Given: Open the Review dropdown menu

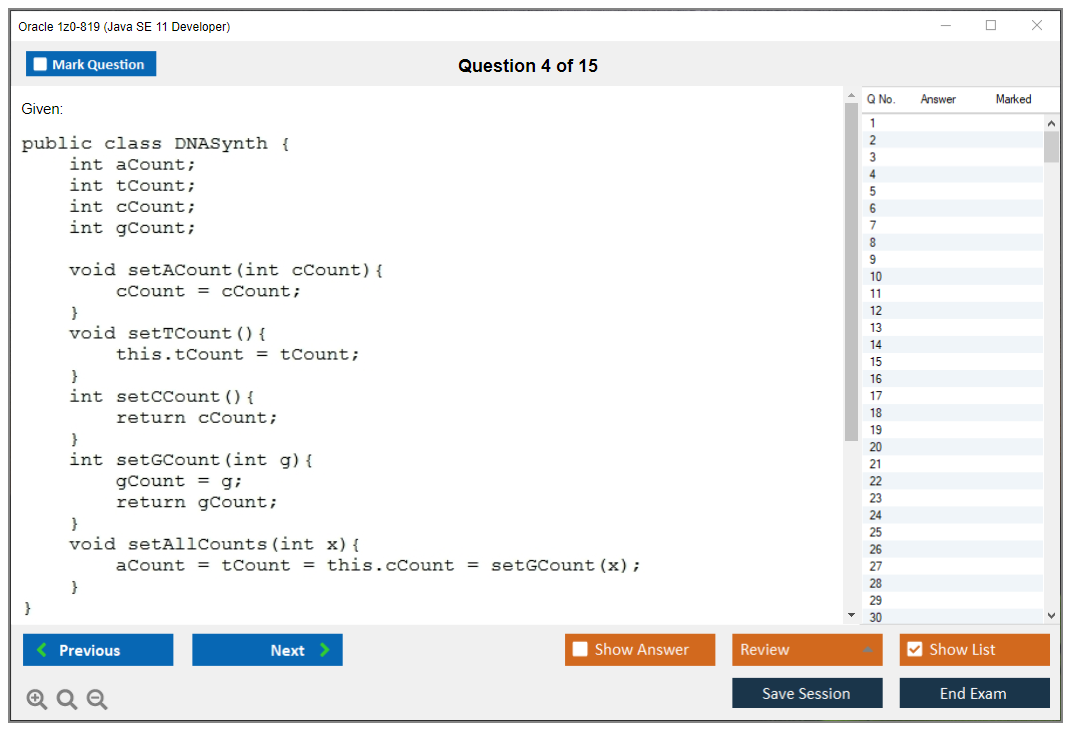Looking at the screenshot, I should click(x=807, y=650).
